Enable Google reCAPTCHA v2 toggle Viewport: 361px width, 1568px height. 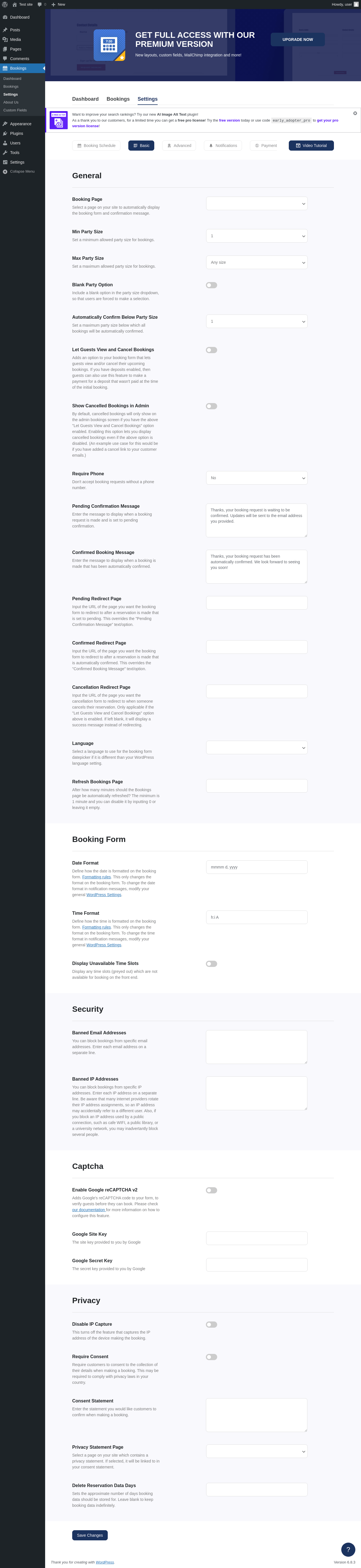211,1190
